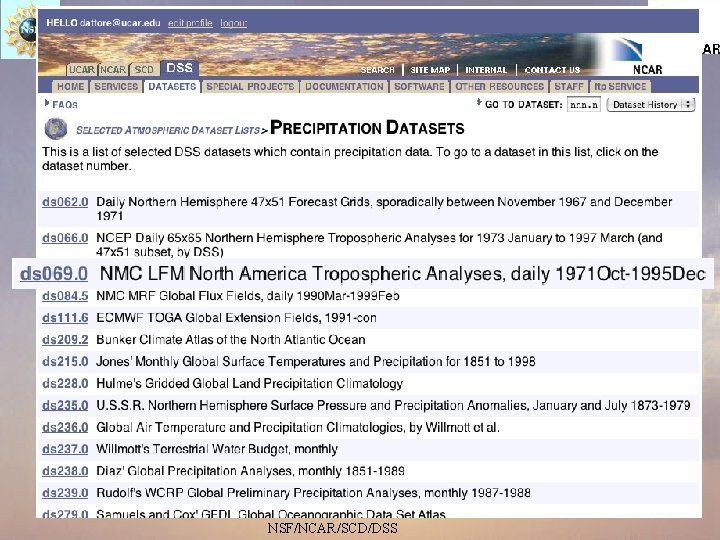This screenshot has width=720, height=540.
Task: Open dataset ds066.0
Action: point(65,238)
